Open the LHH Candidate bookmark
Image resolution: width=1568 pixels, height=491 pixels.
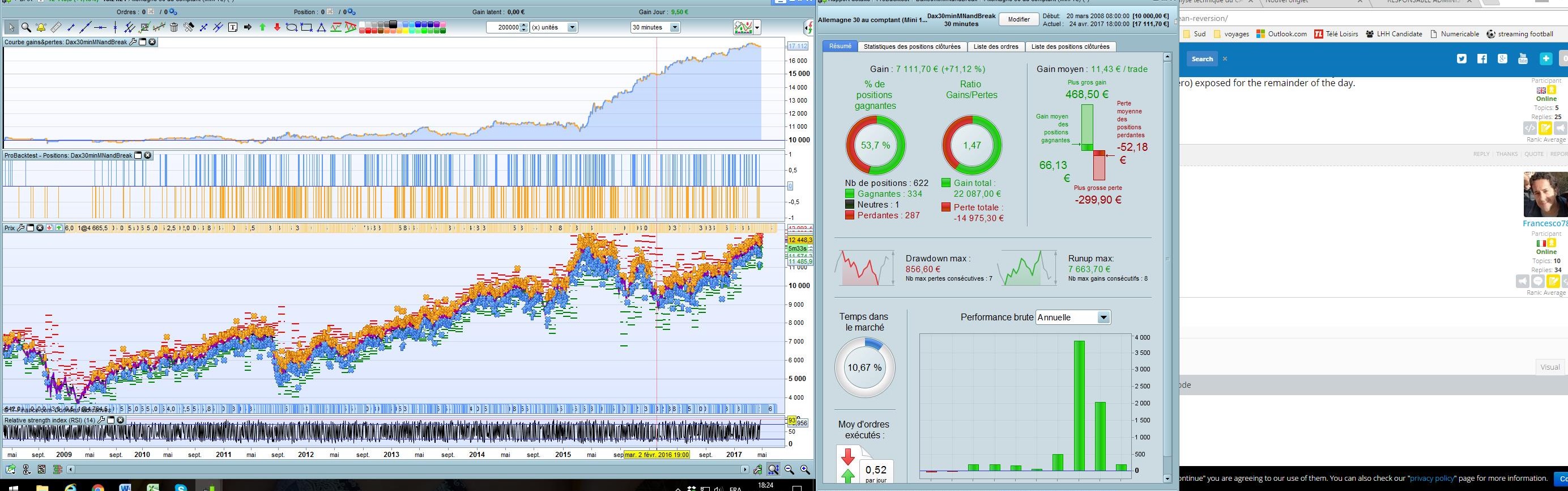tap(1394, 34)
